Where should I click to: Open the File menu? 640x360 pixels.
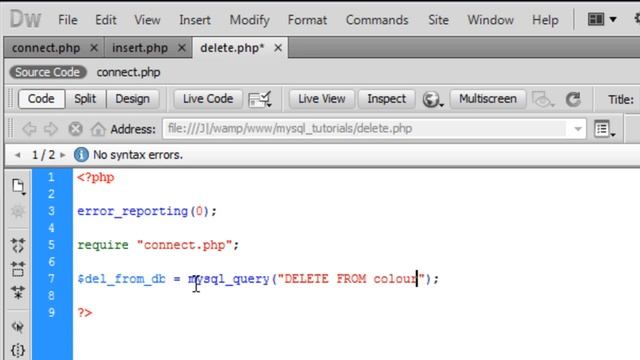pyautogui.click(x=67, y=20)
